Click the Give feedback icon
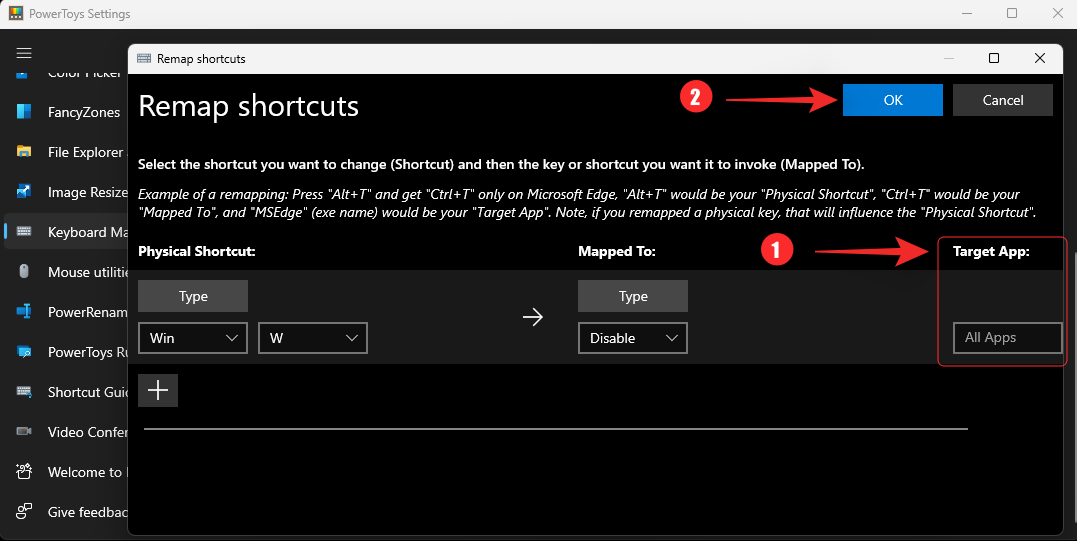Viewport: 1077px width, 541px height. click(24, 512)
